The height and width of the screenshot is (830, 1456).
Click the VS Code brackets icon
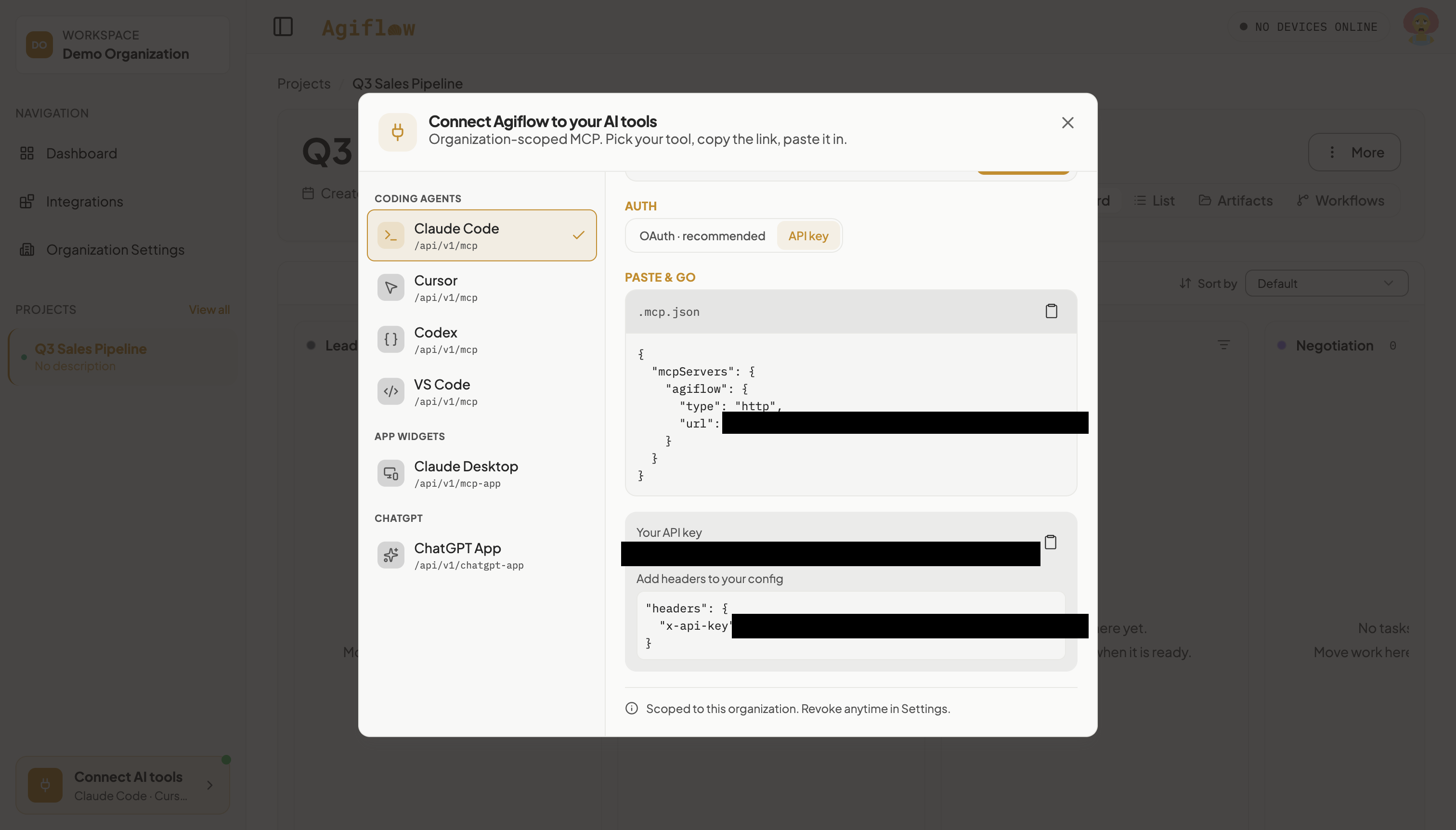pyautogui.click(x=390, y=391)
